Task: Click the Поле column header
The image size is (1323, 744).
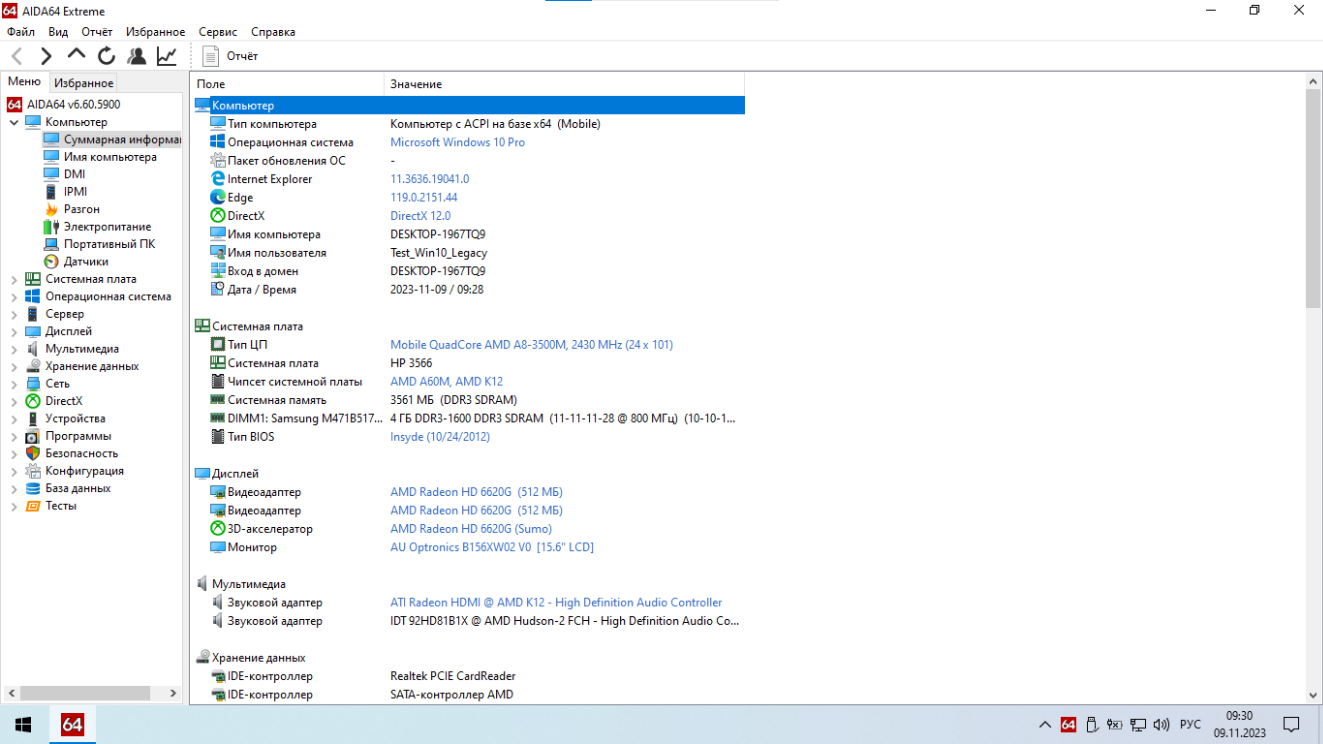Action: point(288,84)
